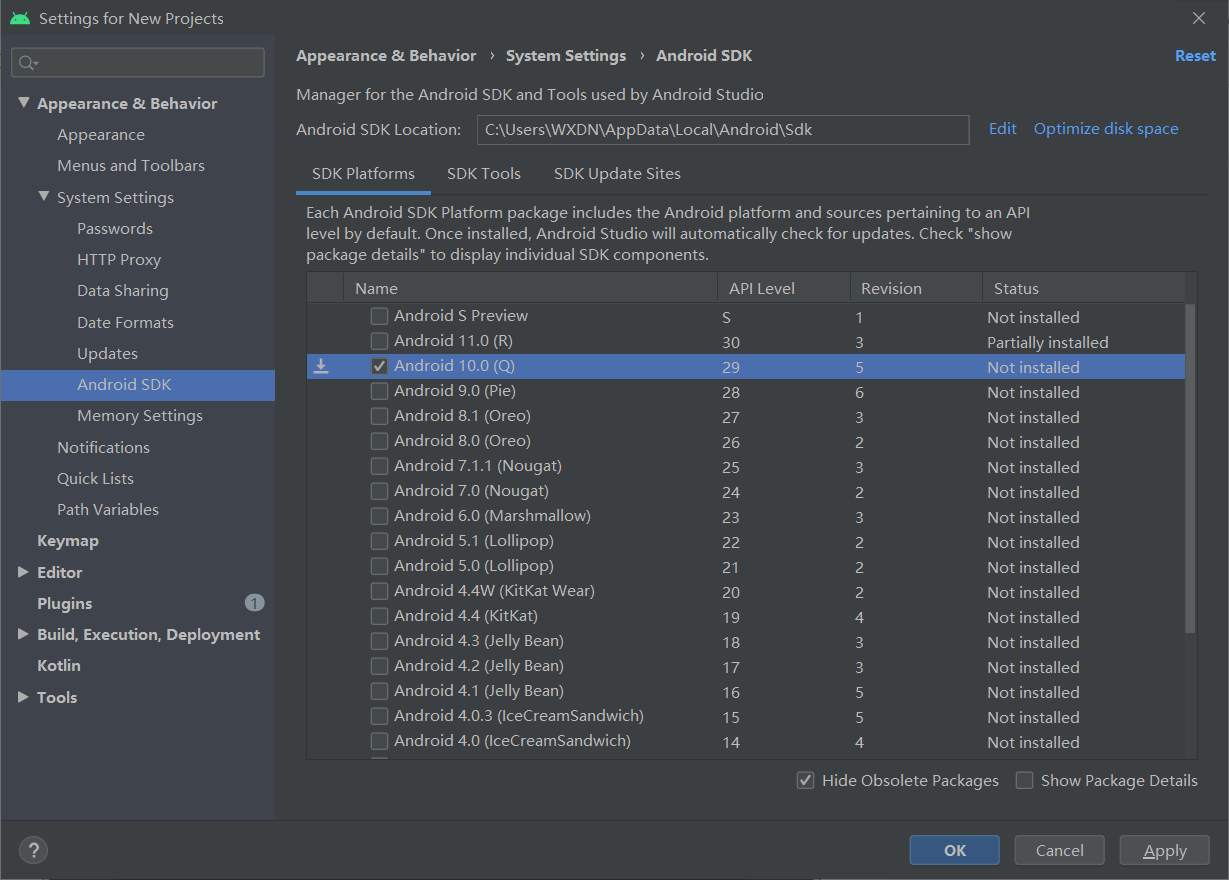Collapse the System Settings section
The image size is (1229, 880).
(x=44, y=197)
